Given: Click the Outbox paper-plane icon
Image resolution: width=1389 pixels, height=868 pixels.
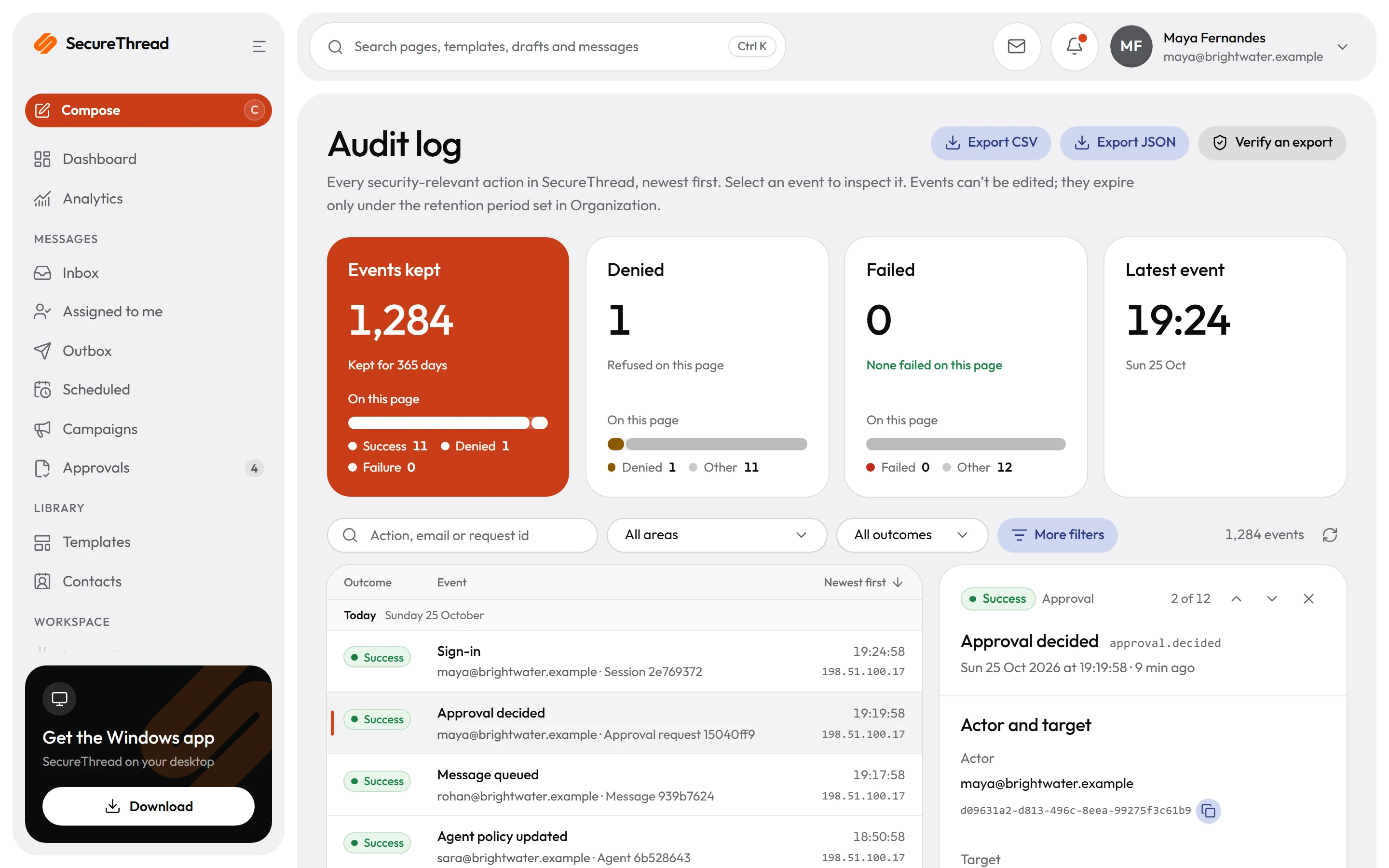Looking at the screenshot, I should (42, 351).
